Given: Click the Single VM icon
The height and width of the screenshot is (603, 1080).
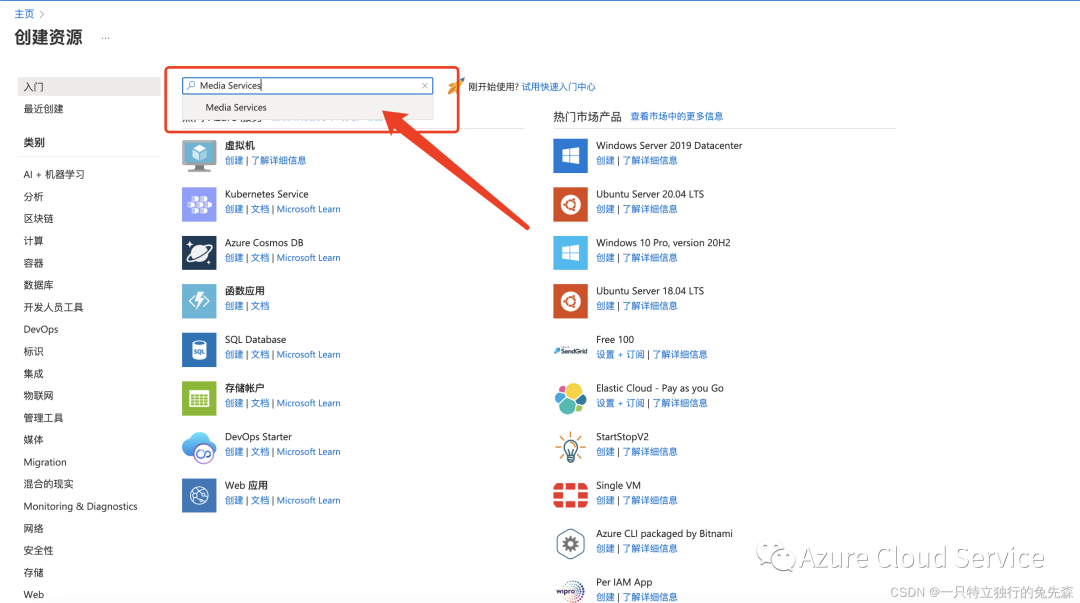Looking at the screenshot, I should (x=570, y=495).
